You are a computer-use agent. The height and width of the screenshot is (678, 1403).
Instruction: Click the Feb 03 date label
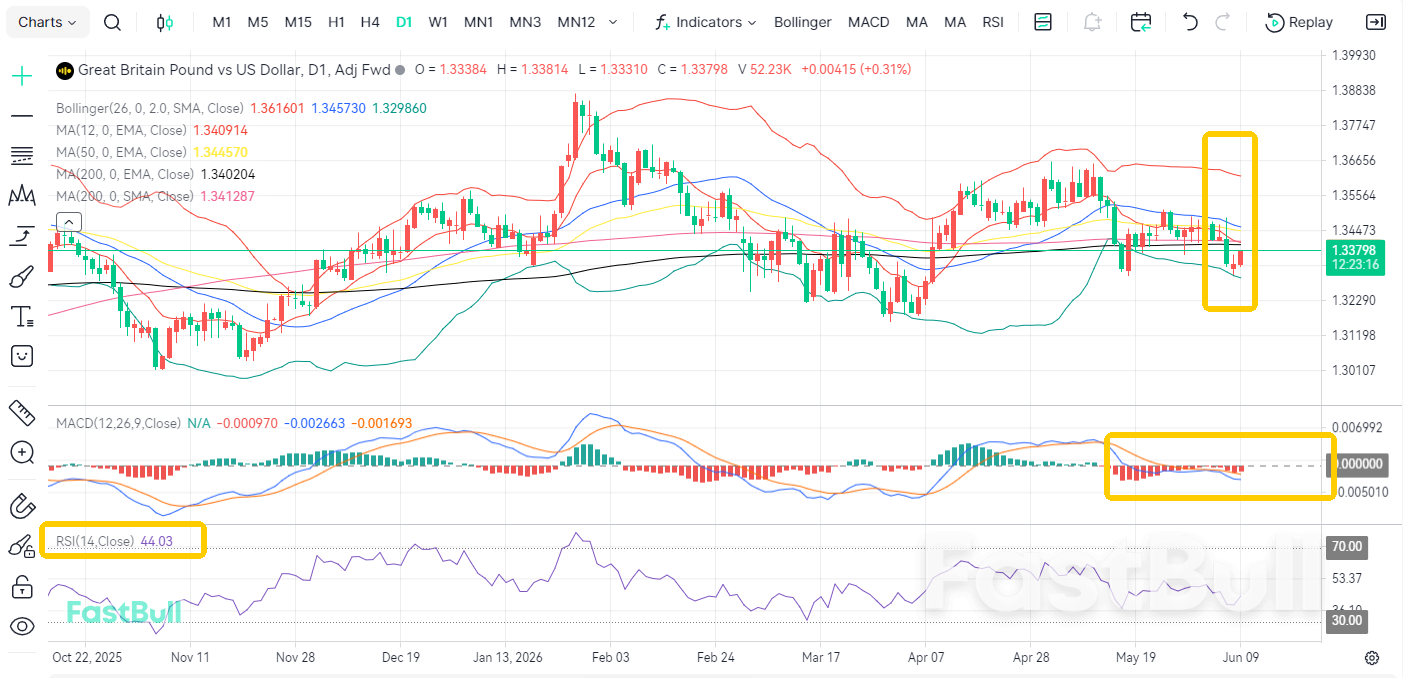coord(610,657)
